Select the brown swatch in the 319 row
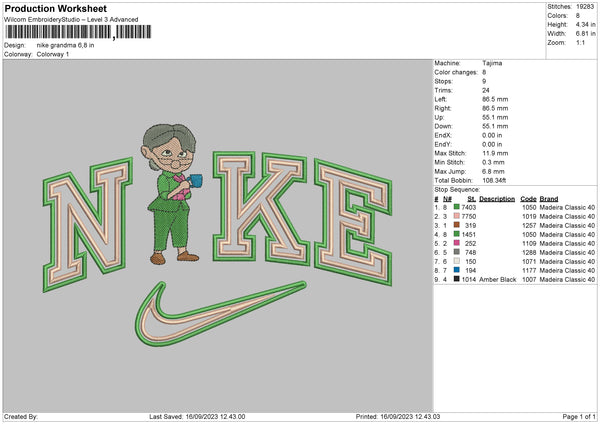Screen dimensions: 600x424 (457, 225)
